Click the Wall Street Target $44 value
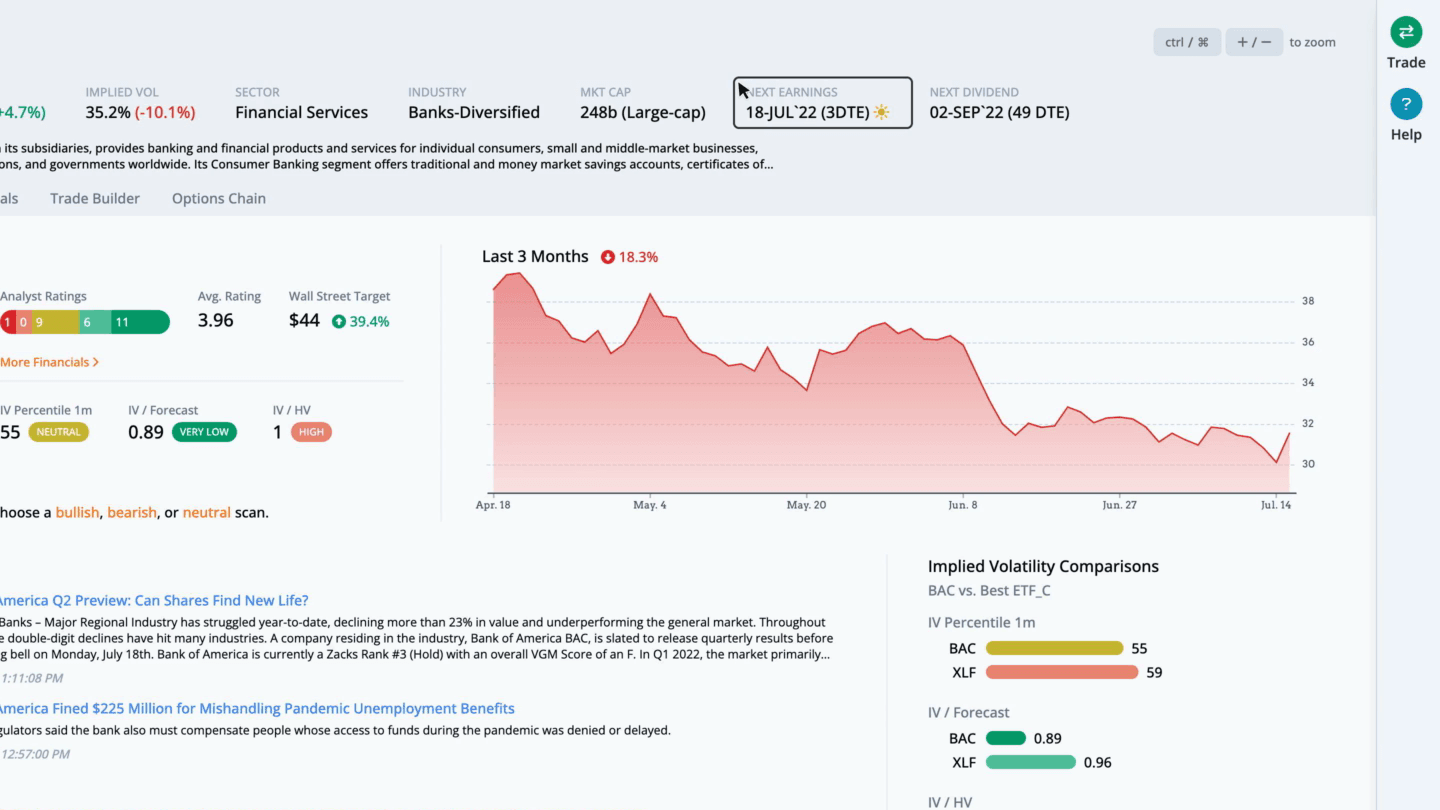Viewport: 1440px width, 810px height. pos(304,320)
